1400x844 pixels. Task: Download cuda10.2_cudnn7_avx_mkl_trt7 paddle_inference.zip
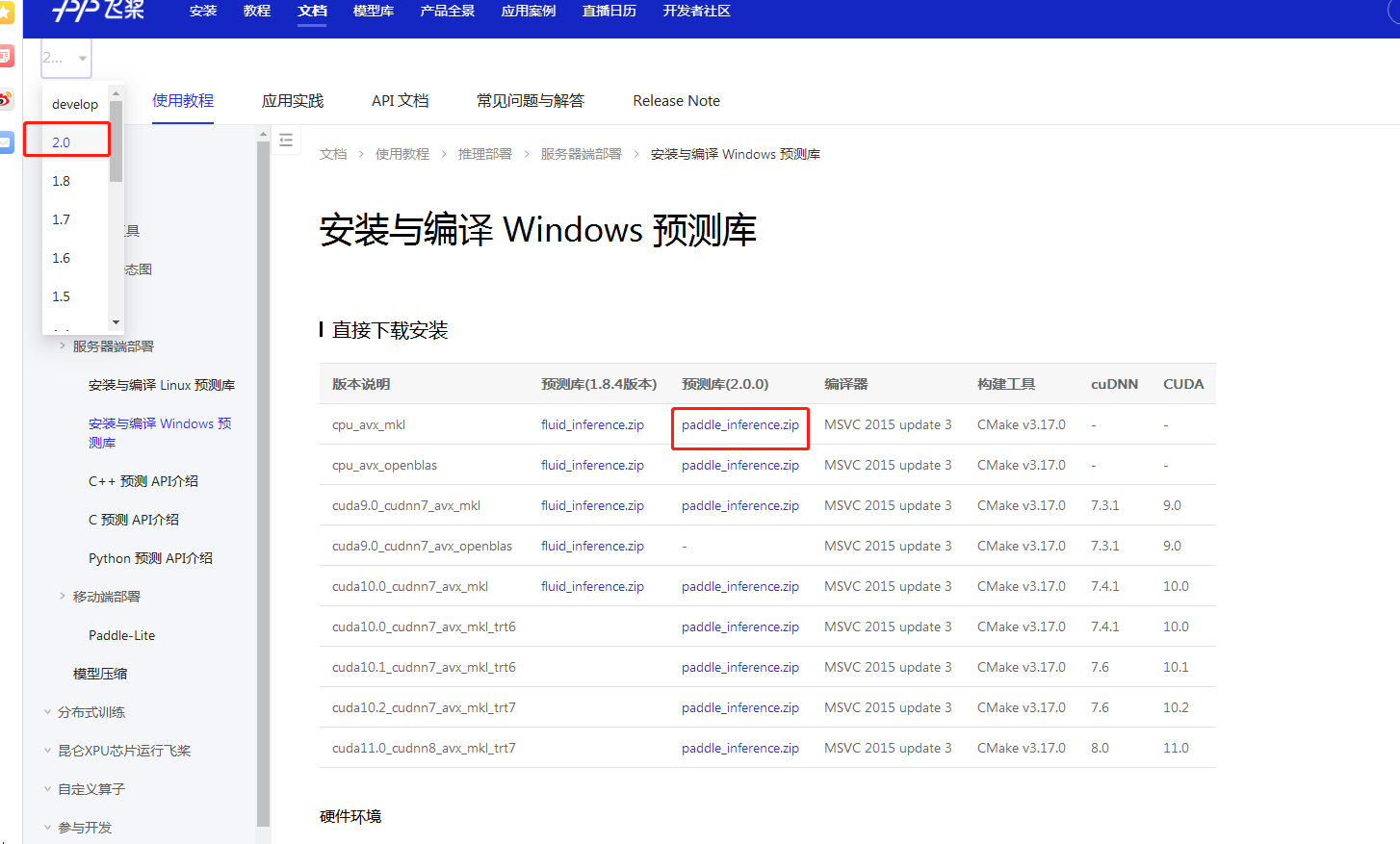coord(740,707)
